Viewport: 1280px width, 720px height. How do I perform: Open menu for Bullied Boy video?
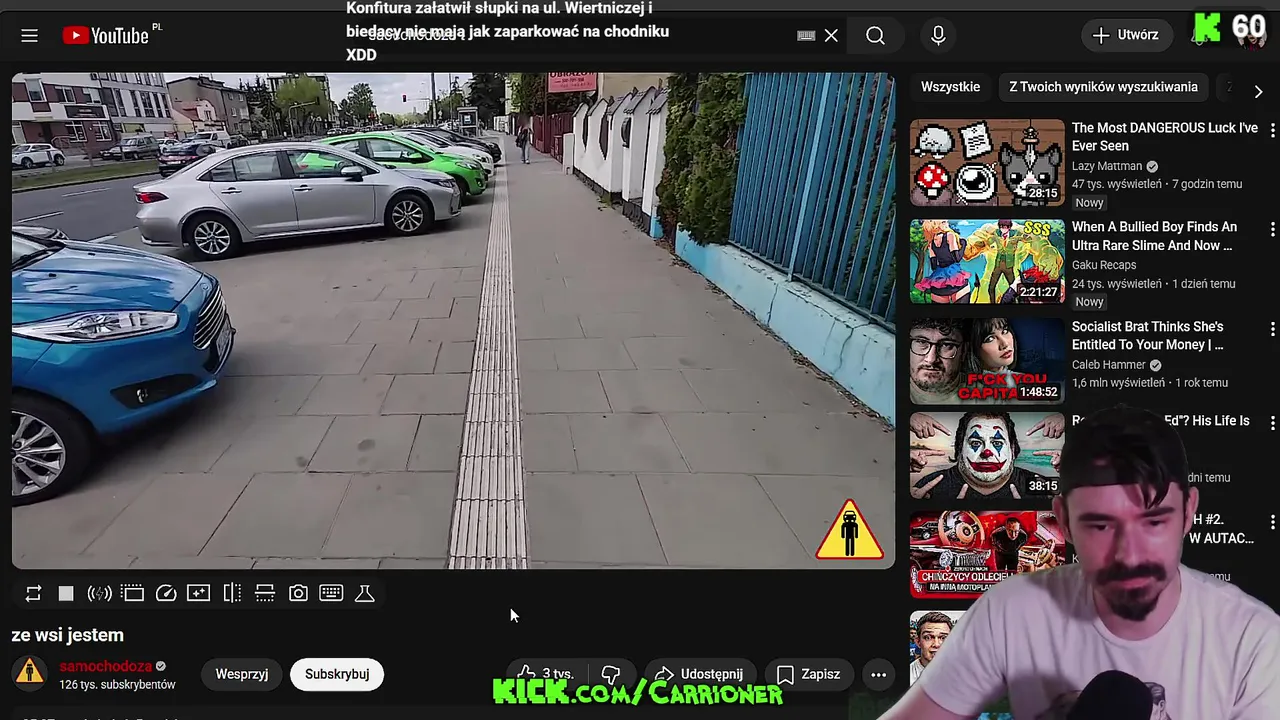point(1272,229)
